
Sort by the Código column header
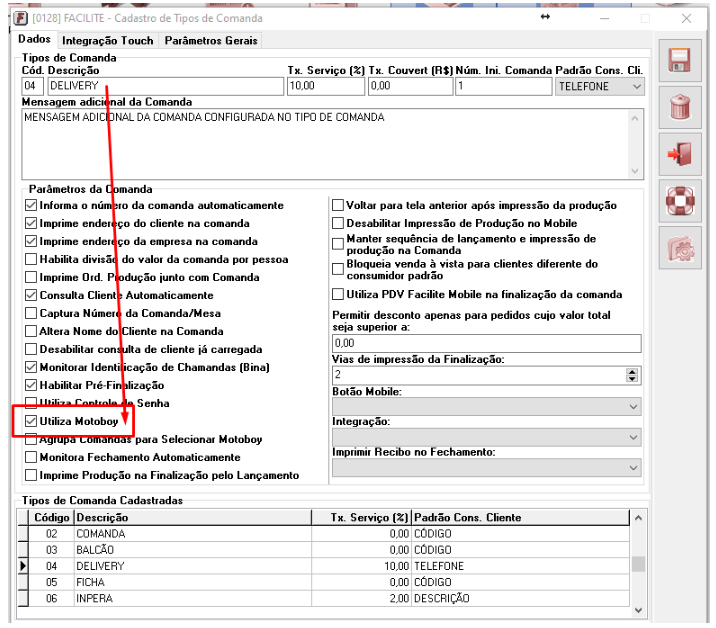pos(51,517)
